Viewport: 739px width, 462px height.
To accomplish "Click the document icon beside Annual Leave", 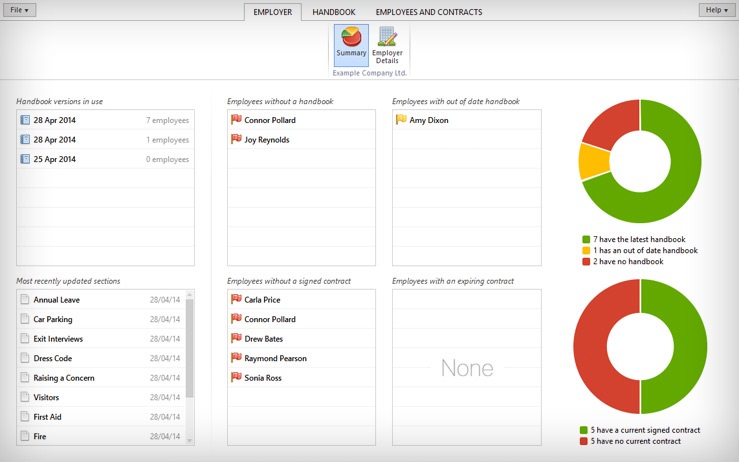I will pos(25,300).
